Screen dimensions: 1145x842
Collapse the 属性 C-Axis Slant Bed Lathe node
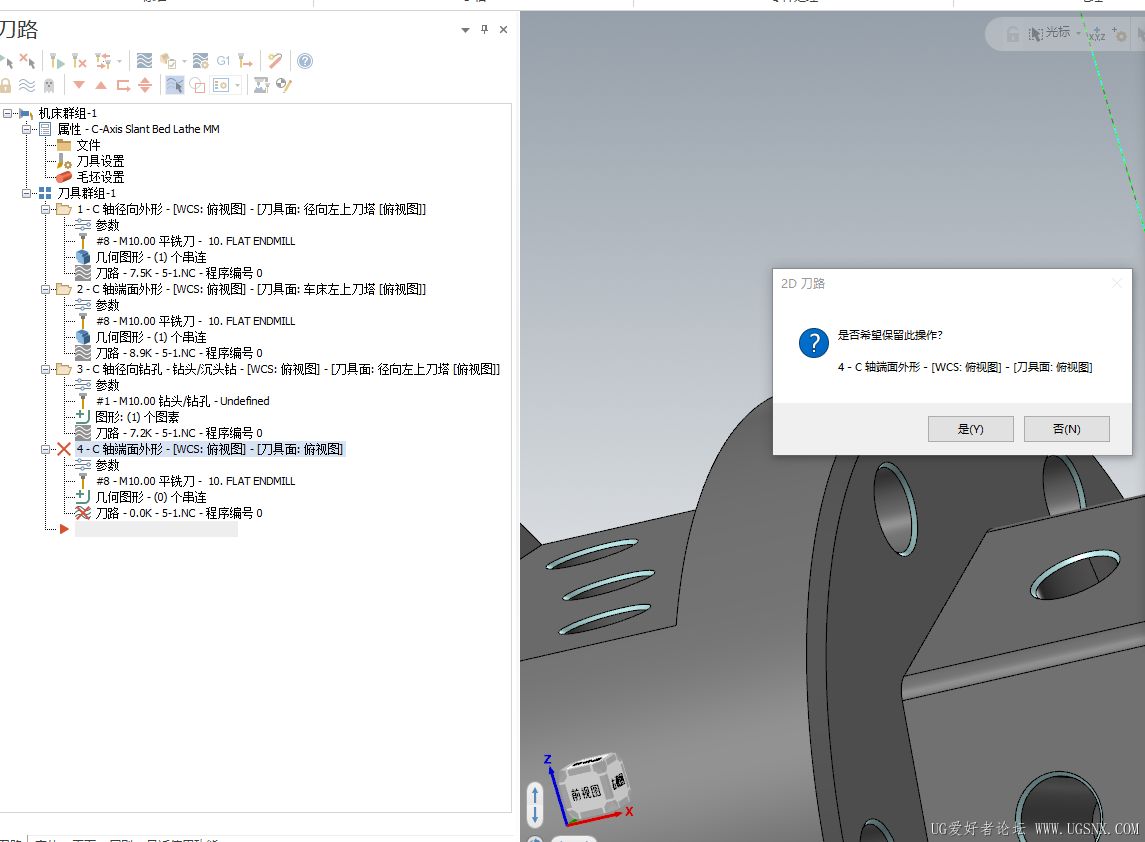pos(26,129)
